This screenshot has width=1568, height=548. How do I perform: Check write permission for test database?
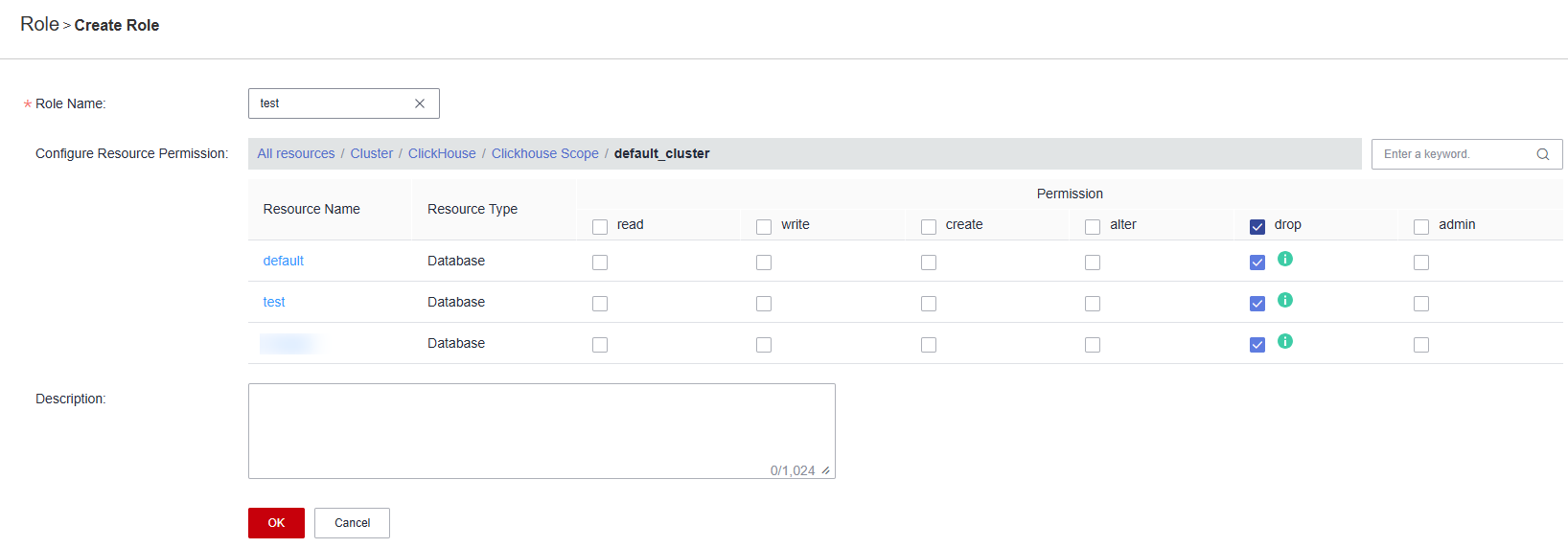point(764,304)
